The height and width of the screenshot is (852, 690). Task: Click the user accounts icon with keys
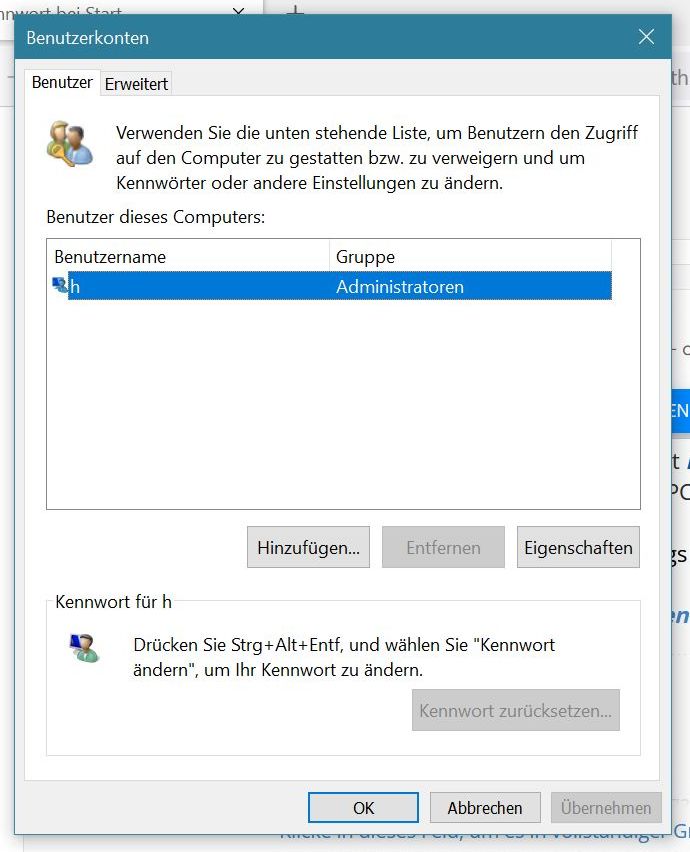[69, 144]
